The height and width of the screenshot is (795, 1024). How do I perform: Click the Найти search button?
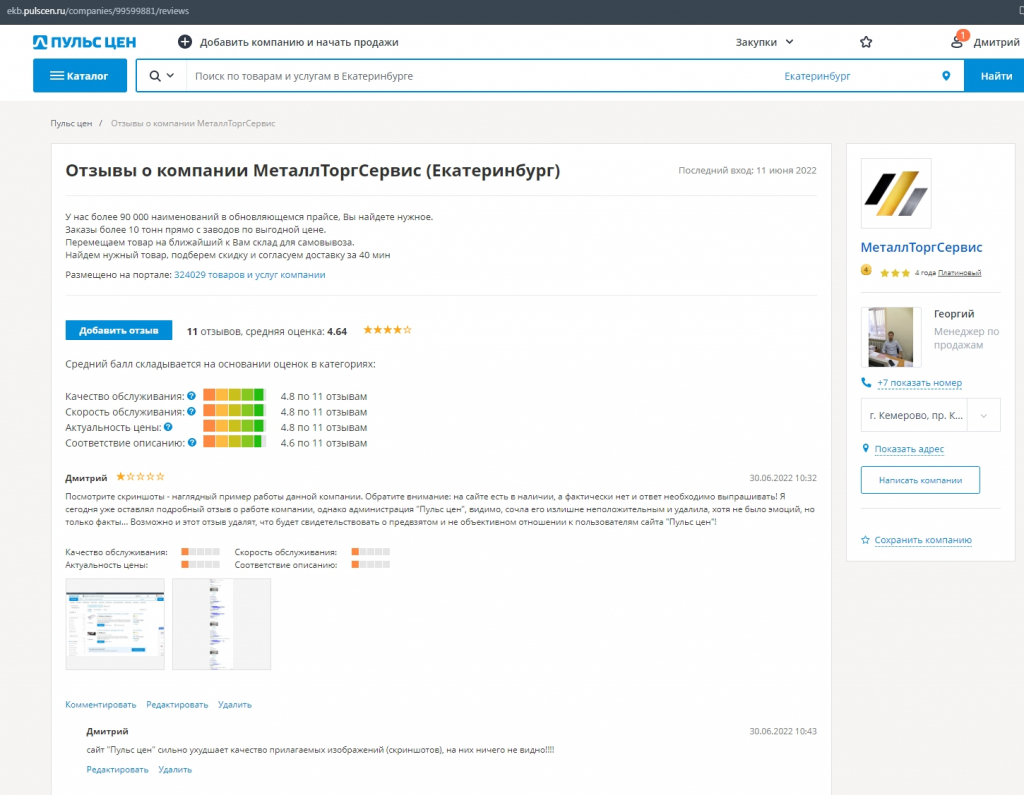[996, 76]
